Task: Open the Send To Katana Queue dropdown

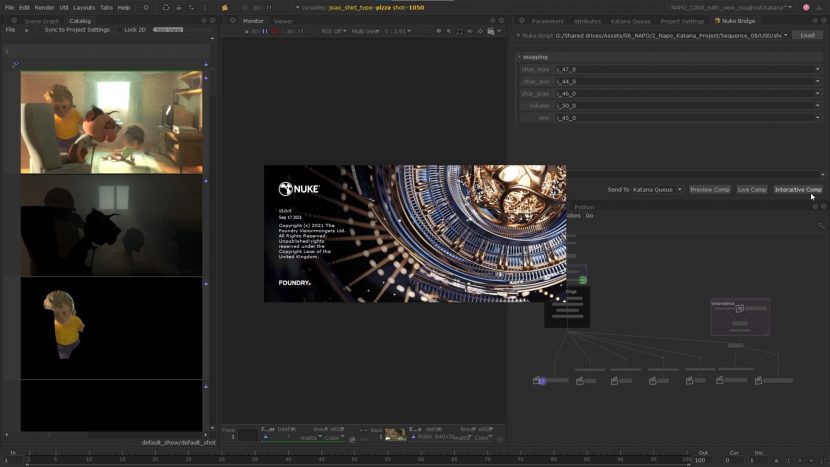Action: (x=657, y=189)
